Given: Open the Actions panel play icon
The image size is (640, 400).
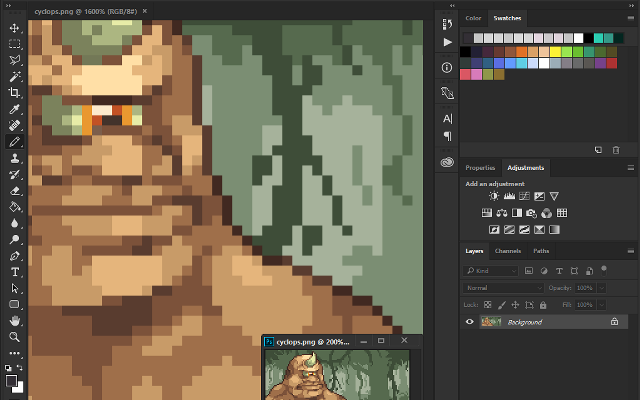Looking at the screenshot, I should tap(447, 42).
